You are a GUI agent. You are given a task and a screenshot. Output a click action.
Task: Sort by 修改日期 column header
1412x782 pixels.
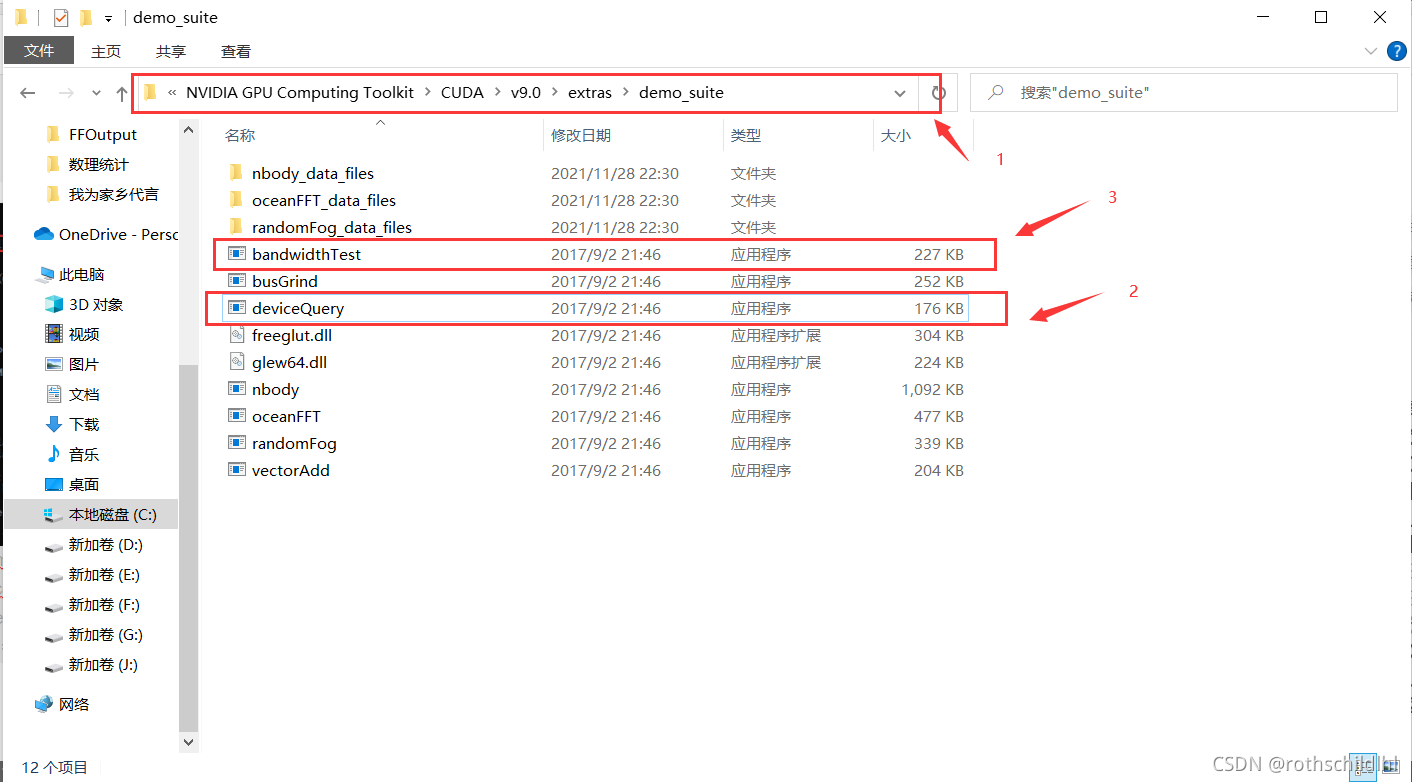(x=581, y=135)
